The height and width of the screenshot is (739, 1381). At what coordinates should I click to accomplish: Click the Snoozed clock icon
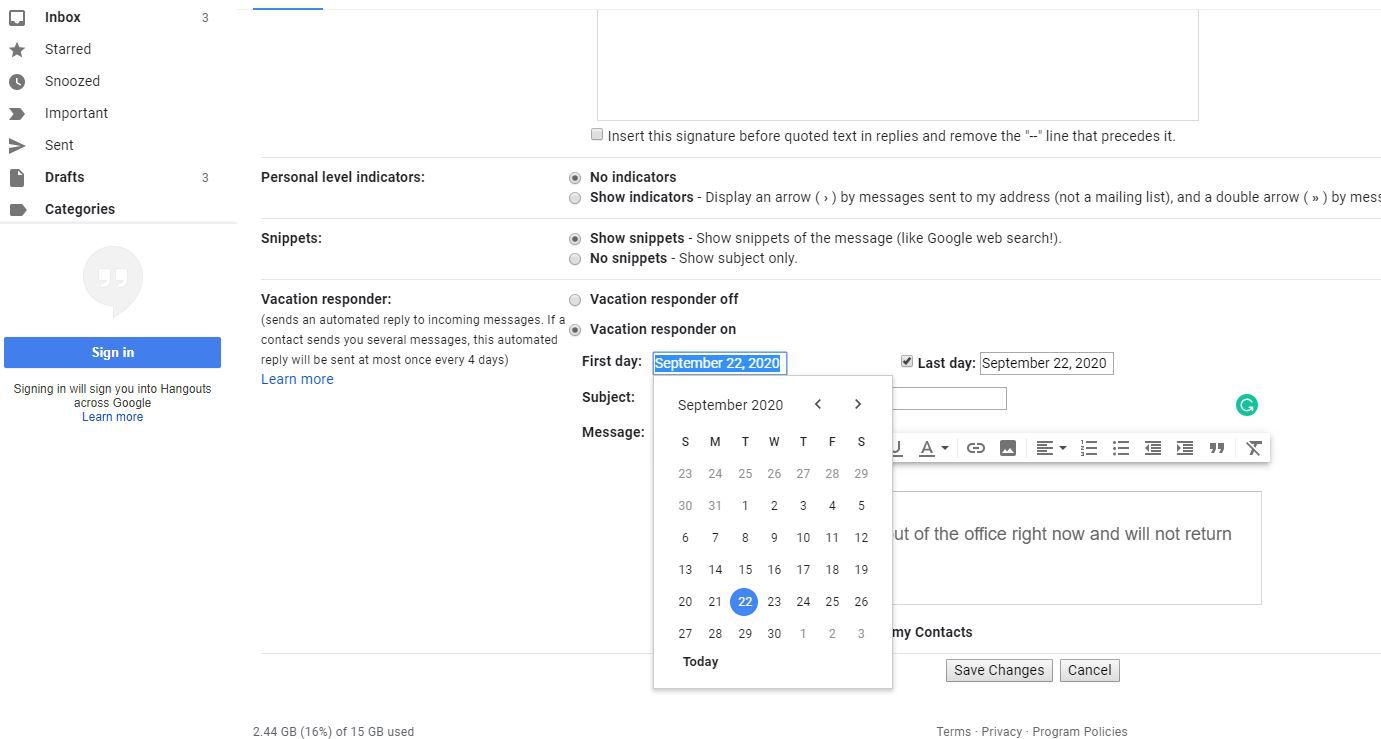click(17, 81)
